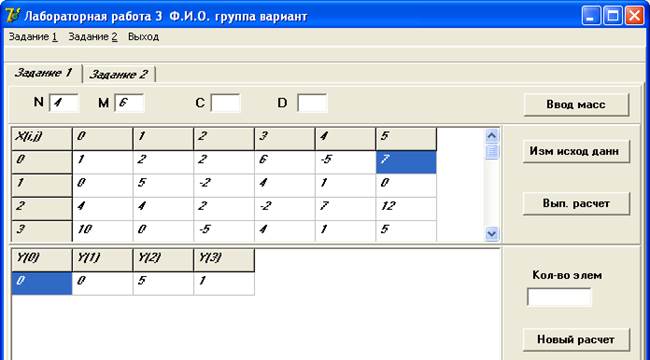The height and width of the screenshot is (360, 650).
Task: Select cell with value 12 in row 2
Action: pyautogui.click(x=406, y=209)
